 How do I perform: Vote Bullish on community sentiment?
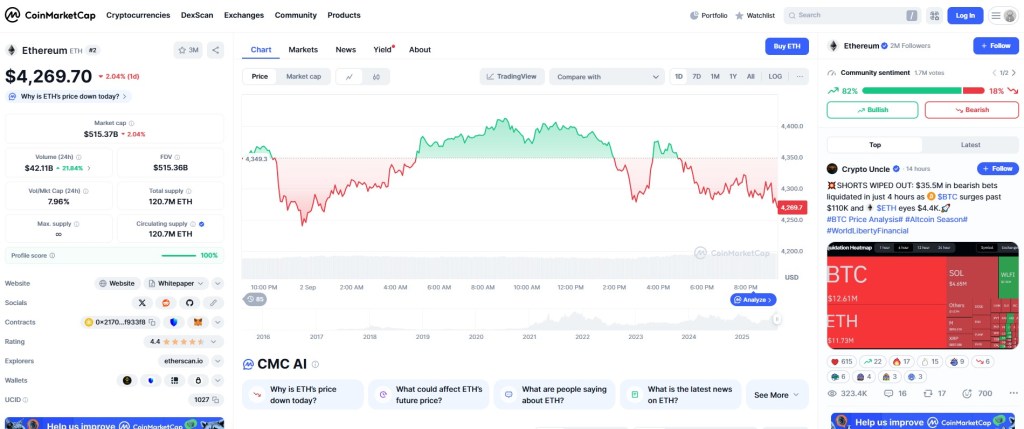pos(872,110)
